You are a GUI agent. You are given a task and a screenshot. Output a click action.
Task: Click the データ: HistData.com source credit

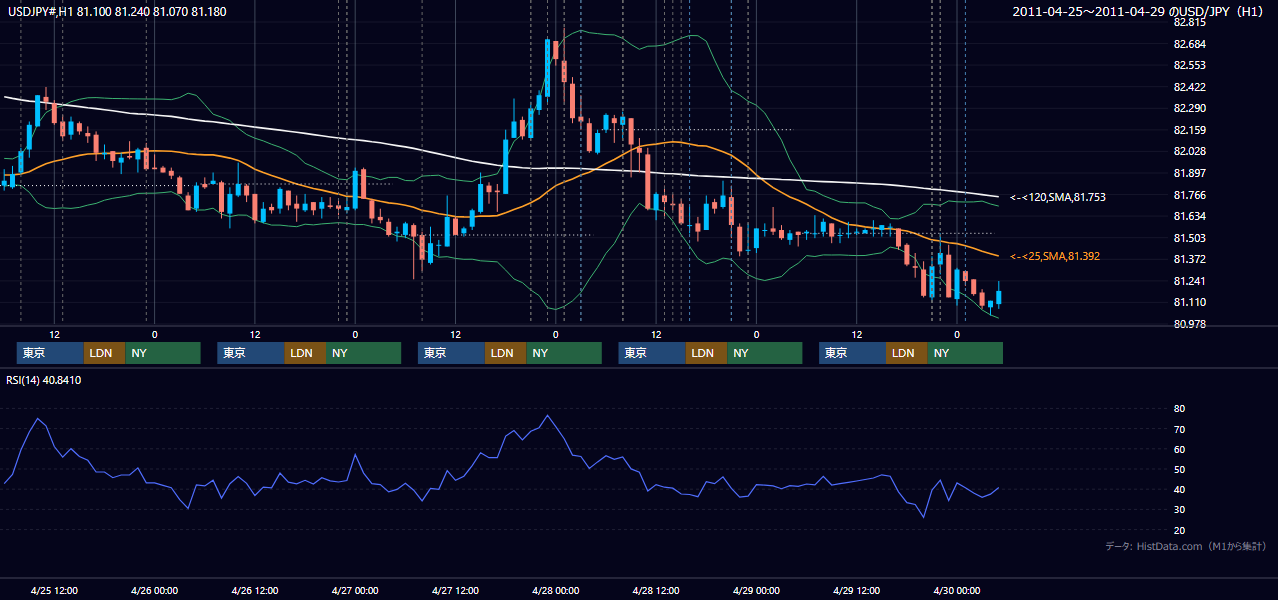point(1186,546)
